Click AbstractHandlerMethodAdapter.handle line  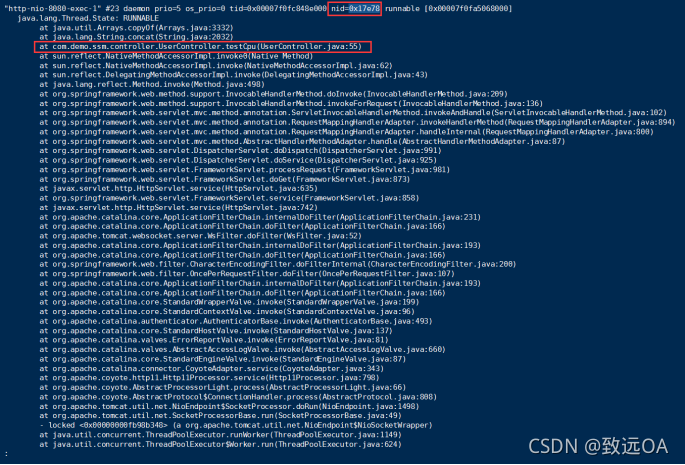pos(302,142)
